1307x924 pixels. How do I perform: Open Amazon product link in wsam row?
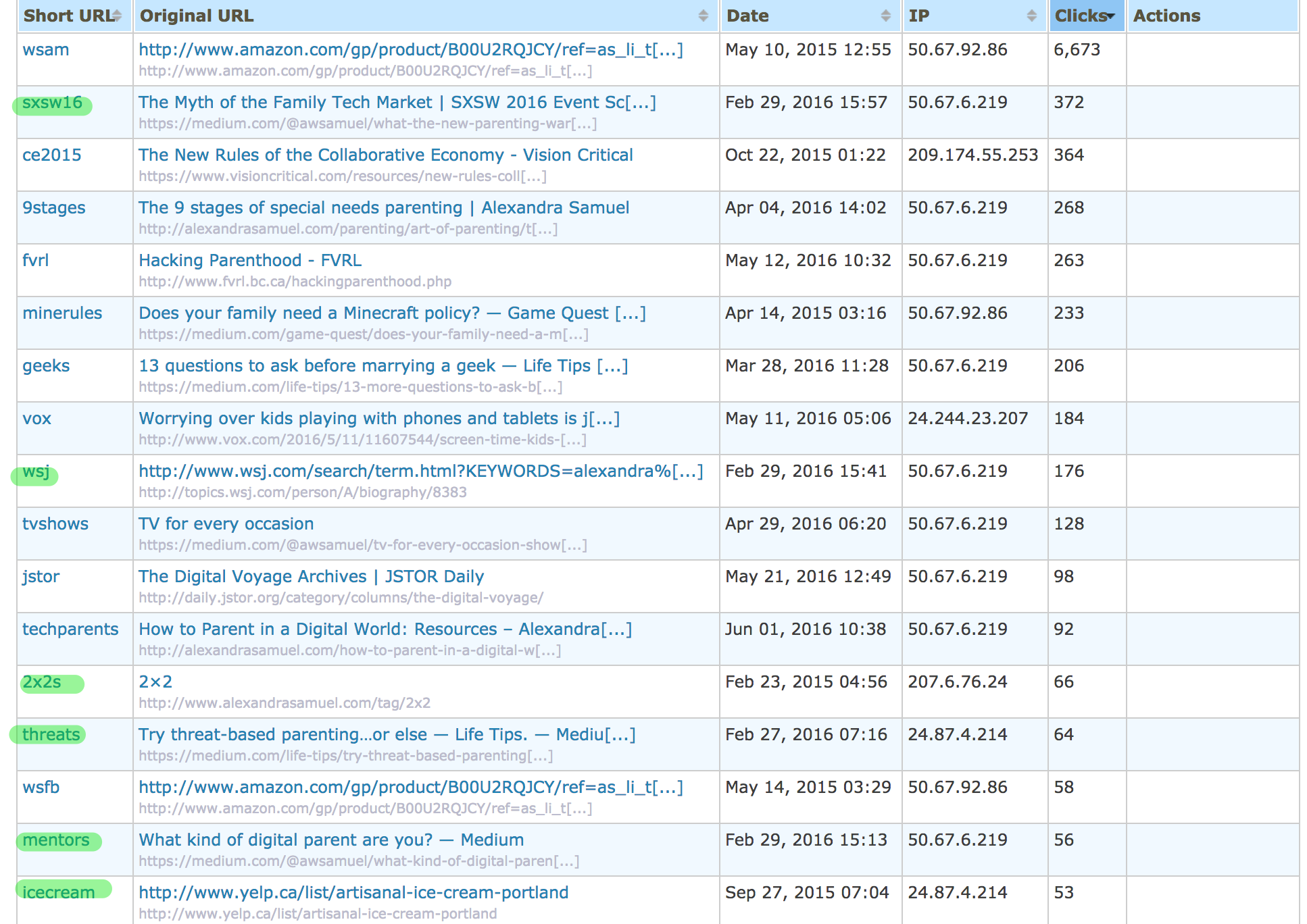[x=411, y=50]
